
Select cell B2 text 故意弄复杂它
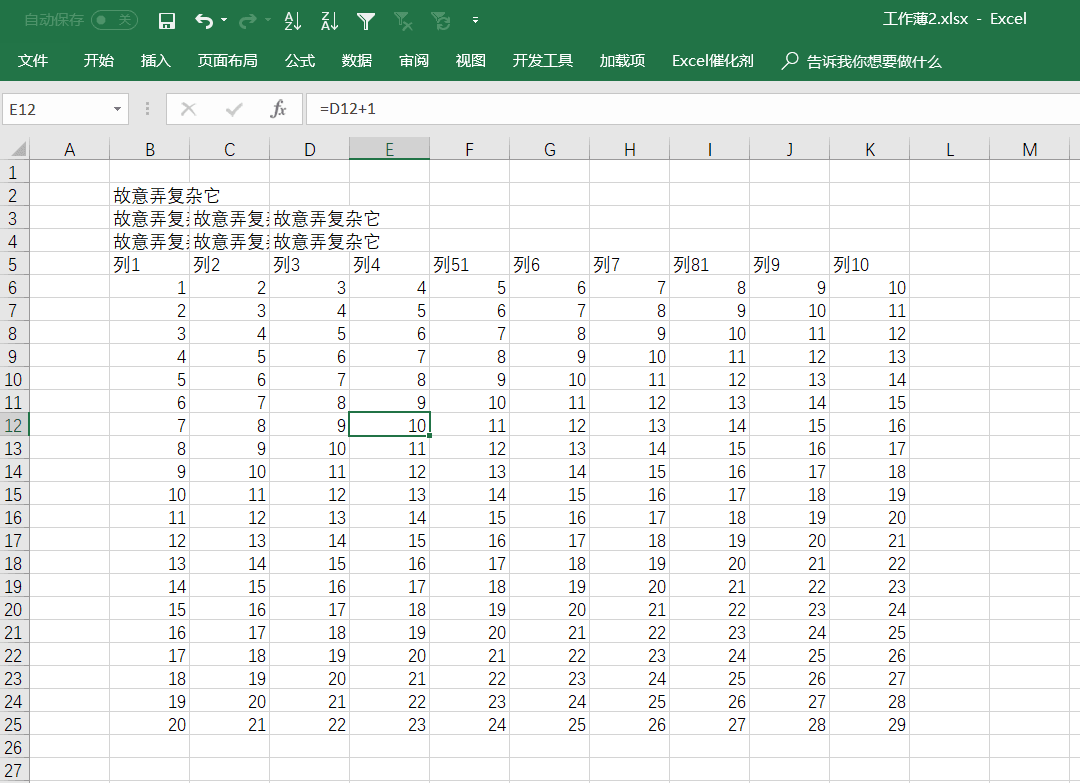click(x=167, y=196)
